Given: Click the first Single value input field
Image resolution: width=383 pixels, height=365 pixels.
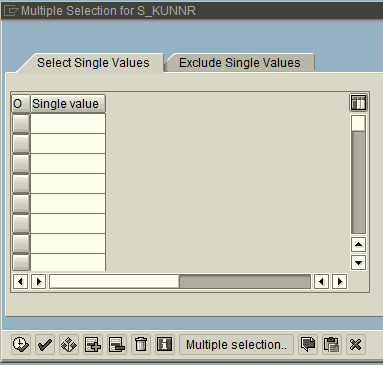Looking at the screenshot, I should [68, 124].
